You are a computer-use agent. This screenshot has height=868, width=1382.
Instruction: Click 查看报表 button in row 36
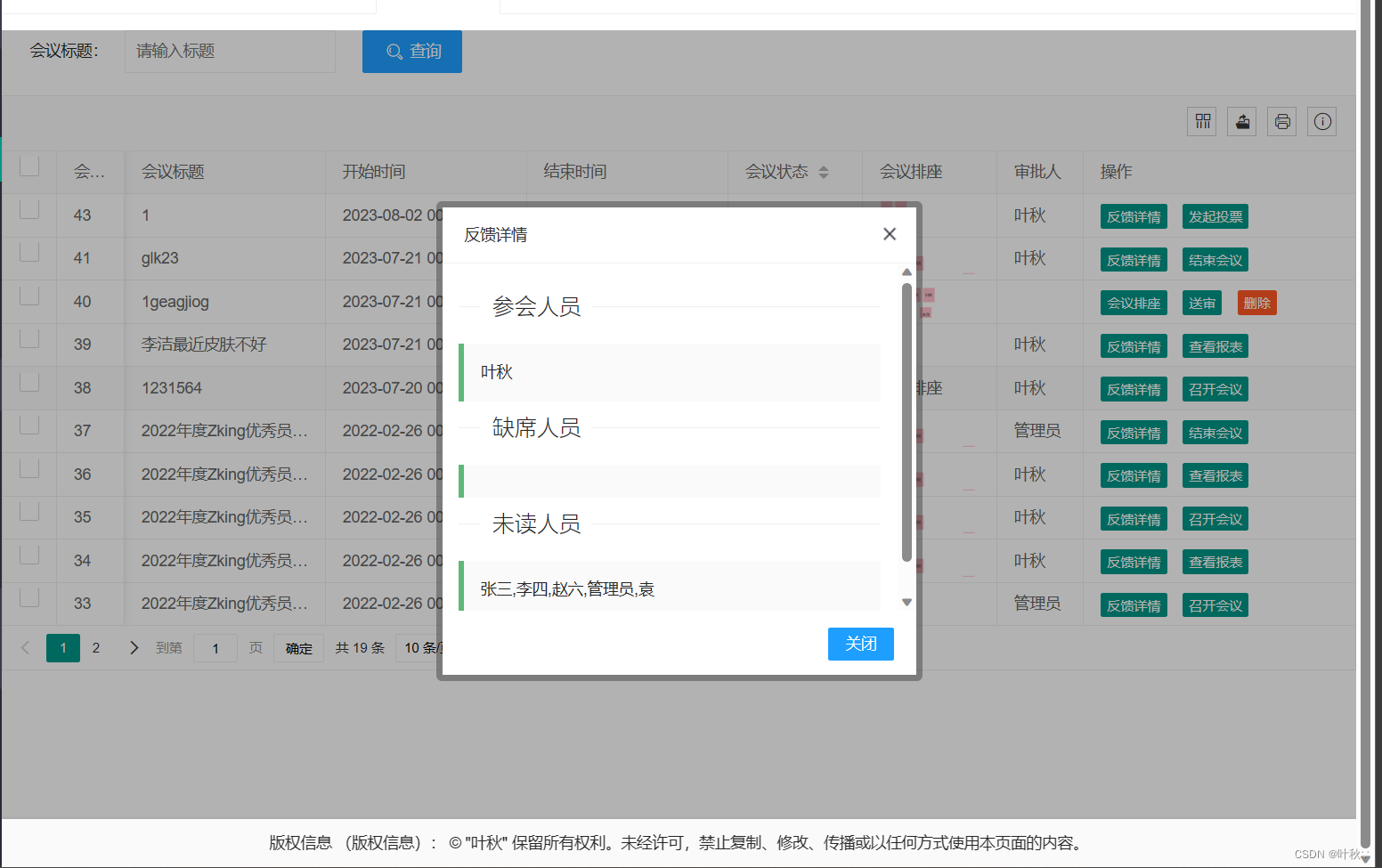pos(1215,475)
